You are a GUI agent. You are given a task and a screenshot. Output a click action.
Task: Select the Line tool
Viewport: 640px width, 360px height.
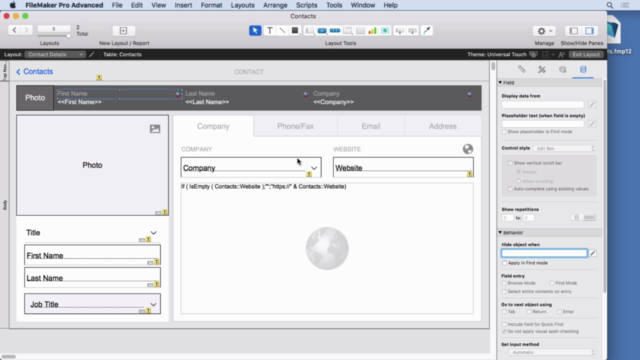tap(282, 31)
